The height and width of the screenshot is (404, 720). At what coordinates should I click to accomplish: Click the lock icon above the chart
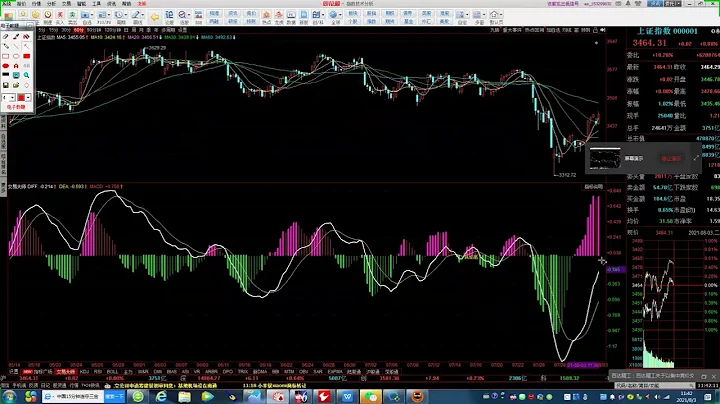pos(595,30)
